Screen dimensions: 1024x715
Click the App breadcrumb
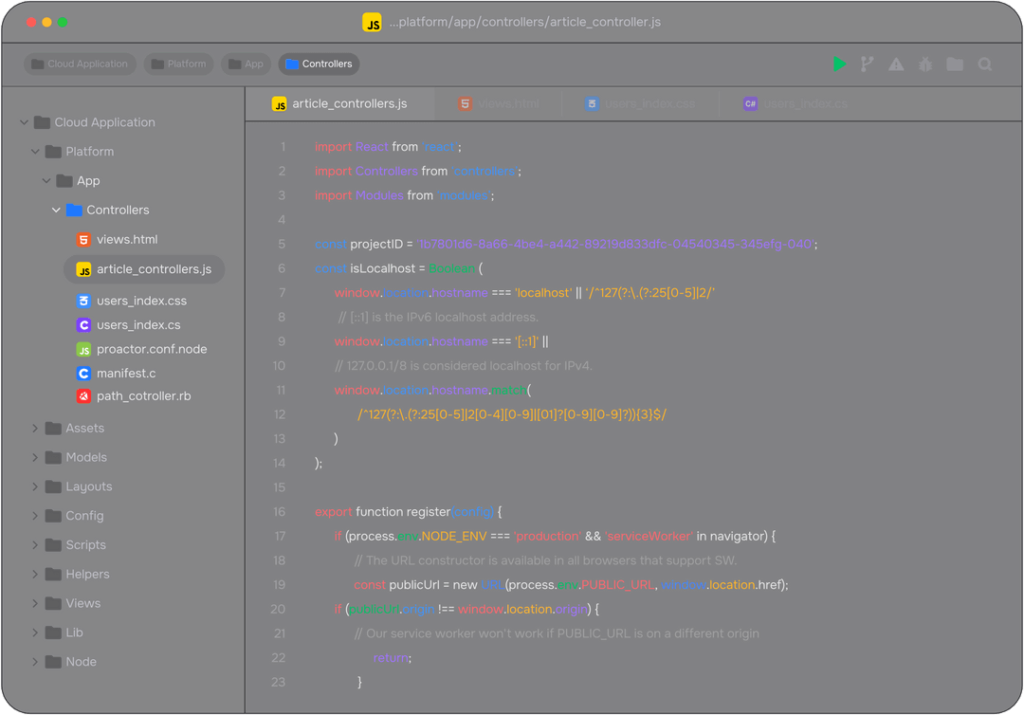pyautogui.click(x=246, y=64)
